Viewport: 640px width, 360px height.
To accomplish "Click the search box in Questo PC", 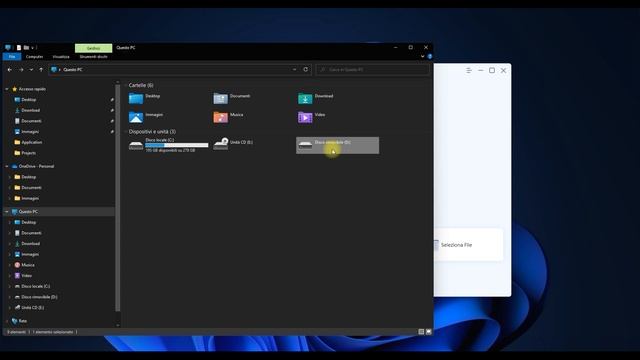I will [x=372, y=70].
